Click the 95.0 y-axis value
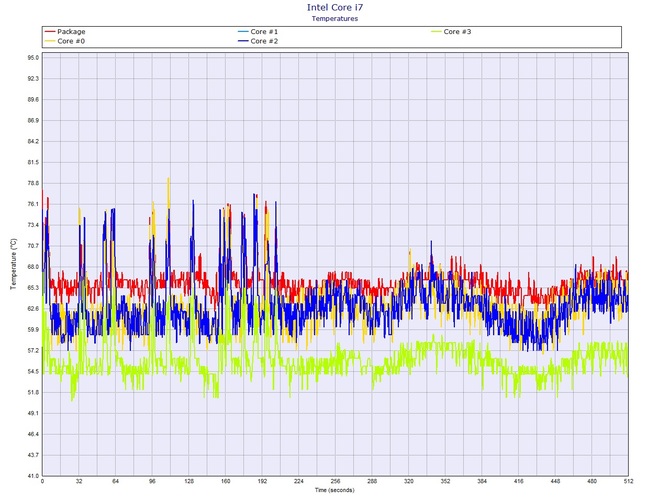670x502 pixels. 34,58
